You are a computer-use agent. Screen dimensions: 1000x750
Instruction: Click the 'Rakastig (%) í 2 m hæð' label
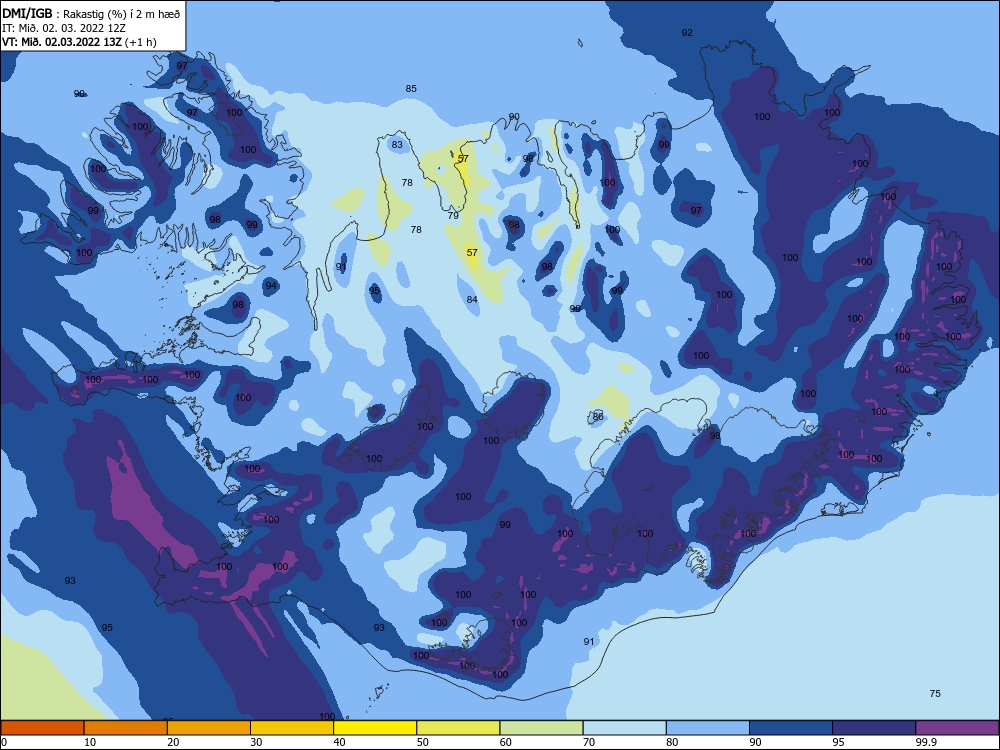pos(122,14)
